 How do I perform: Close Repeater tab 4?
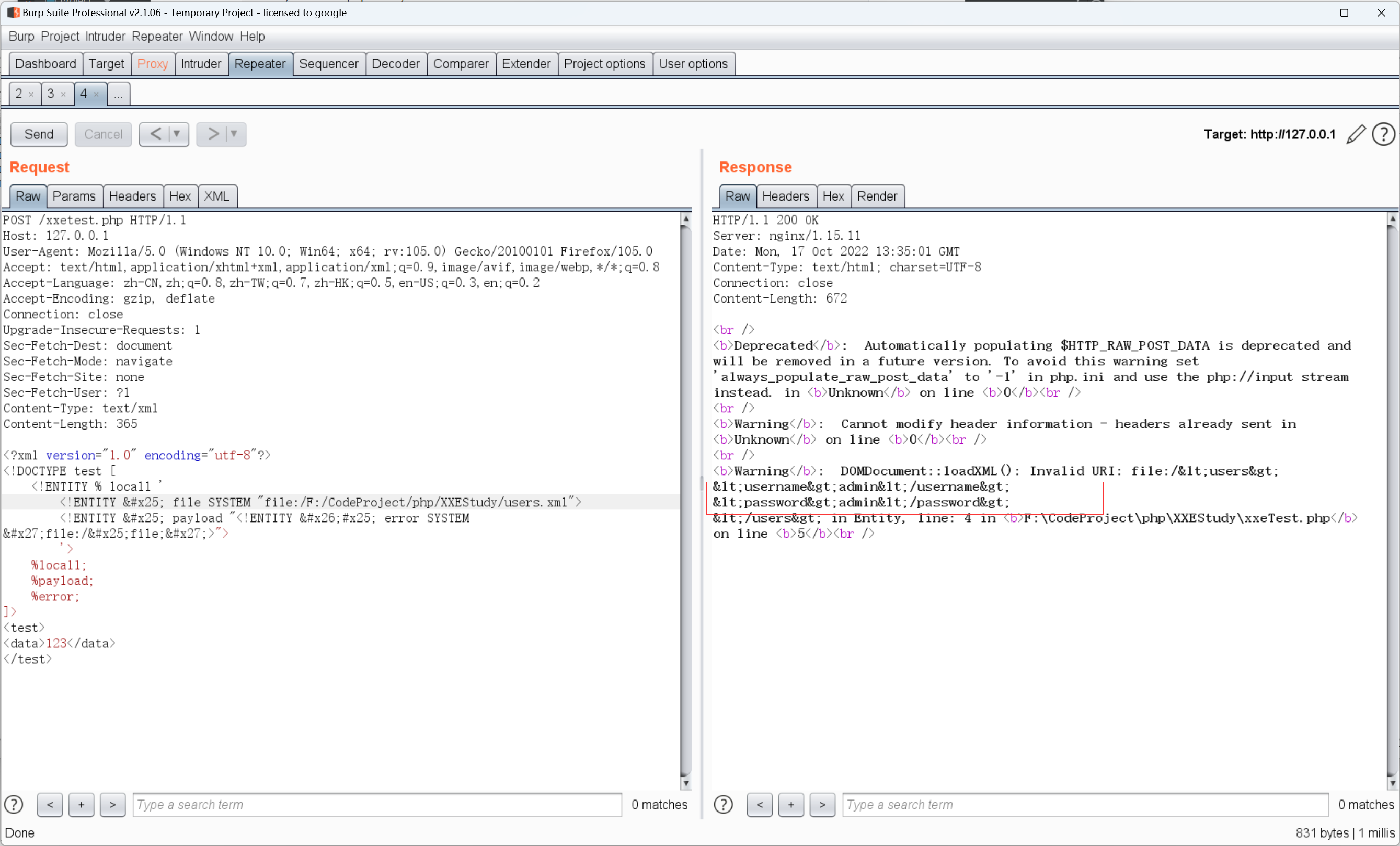(96, 94)
